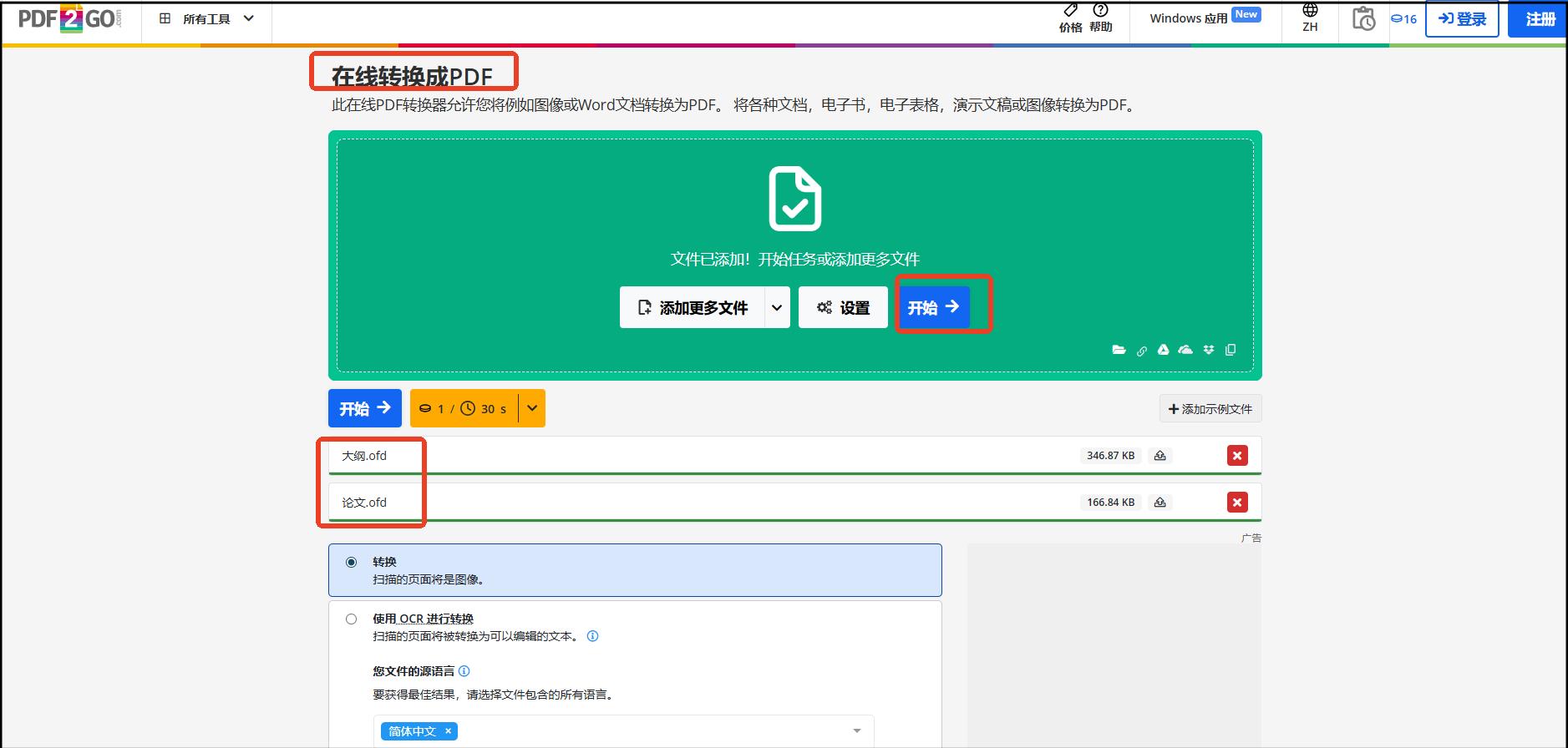
Task: Open the 价格 pricing menu item
Action: click(x=1070, y=18)
